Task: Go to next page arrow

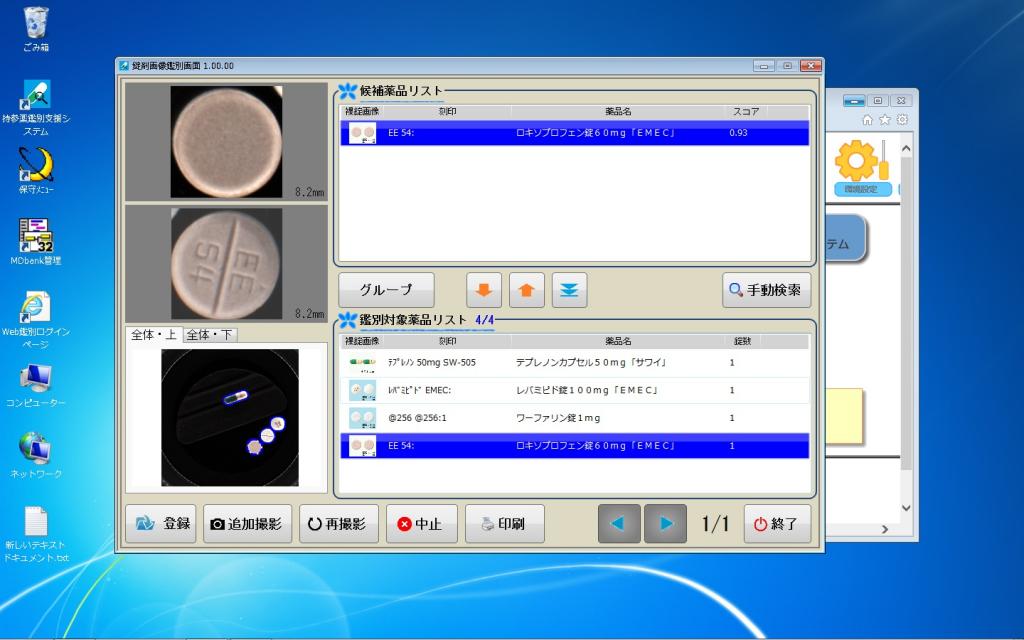Action: pyautogui.click(x=665, y=524)
